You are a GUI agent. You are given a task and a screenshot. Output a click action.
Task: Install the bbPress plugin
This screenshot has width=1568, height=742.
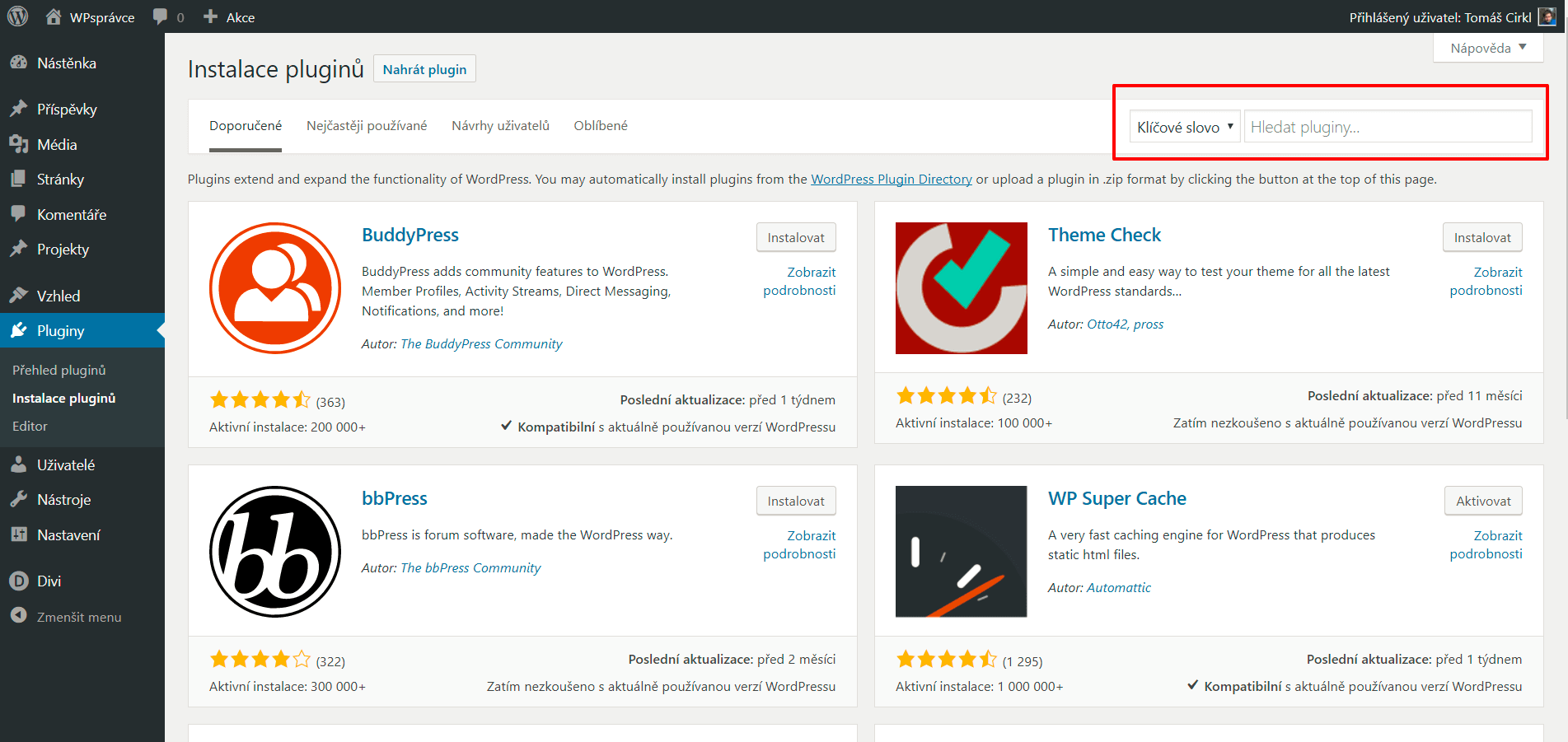pyautogui.click(x=796, y=501)
